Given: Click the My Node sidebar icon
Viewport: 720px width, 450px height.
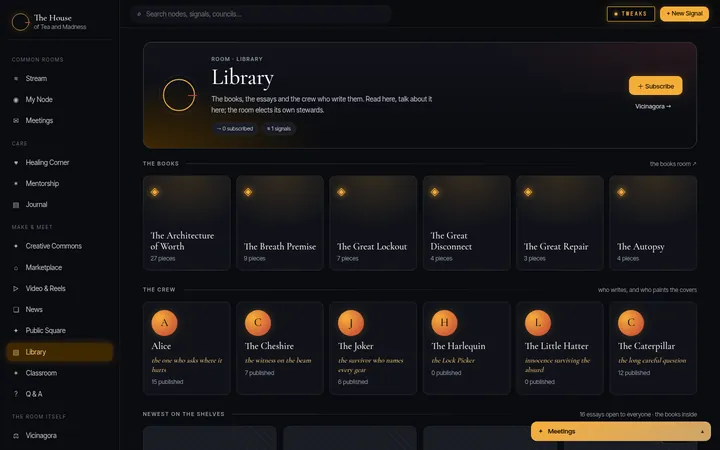Looking at the screenshot, I should pos(16,100).
